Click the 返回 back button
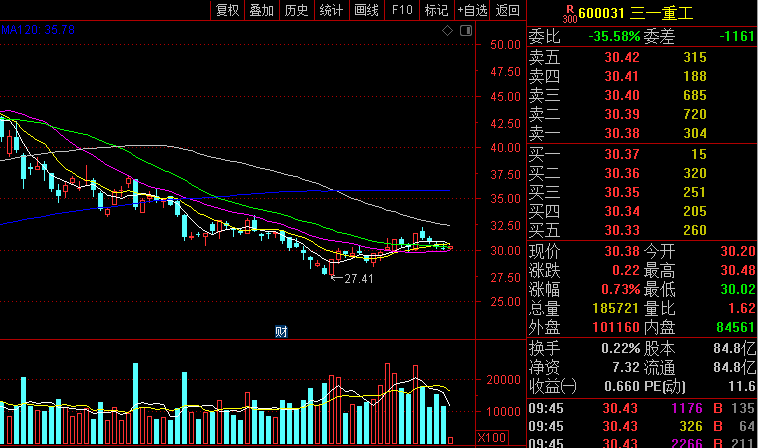This screenshot has height=448, width=758. pos(508,10)
